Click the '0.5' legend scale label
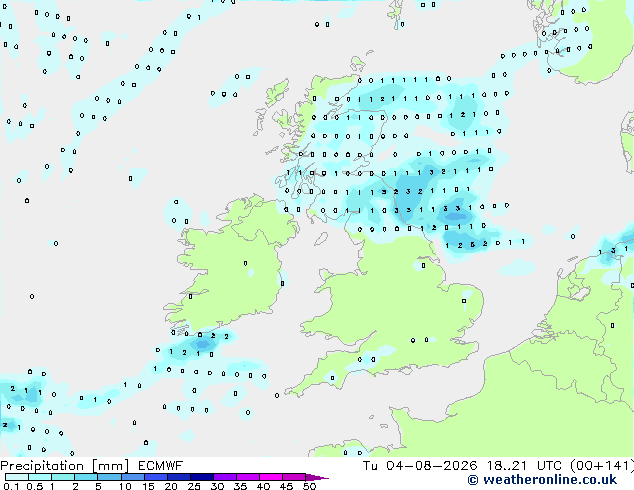This screenshot has width=634, height=490. (x=35, y=486)
